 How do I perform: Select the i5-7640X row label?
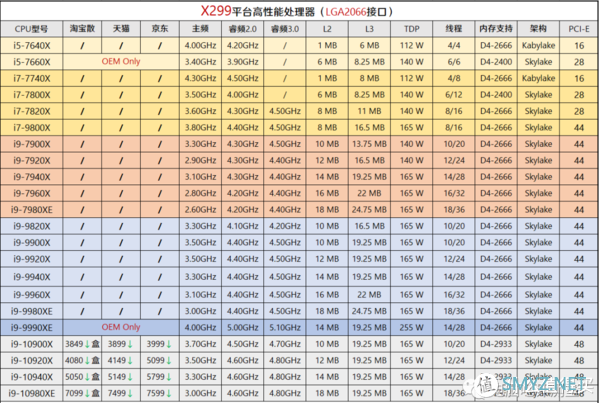(x=32, y=45)
